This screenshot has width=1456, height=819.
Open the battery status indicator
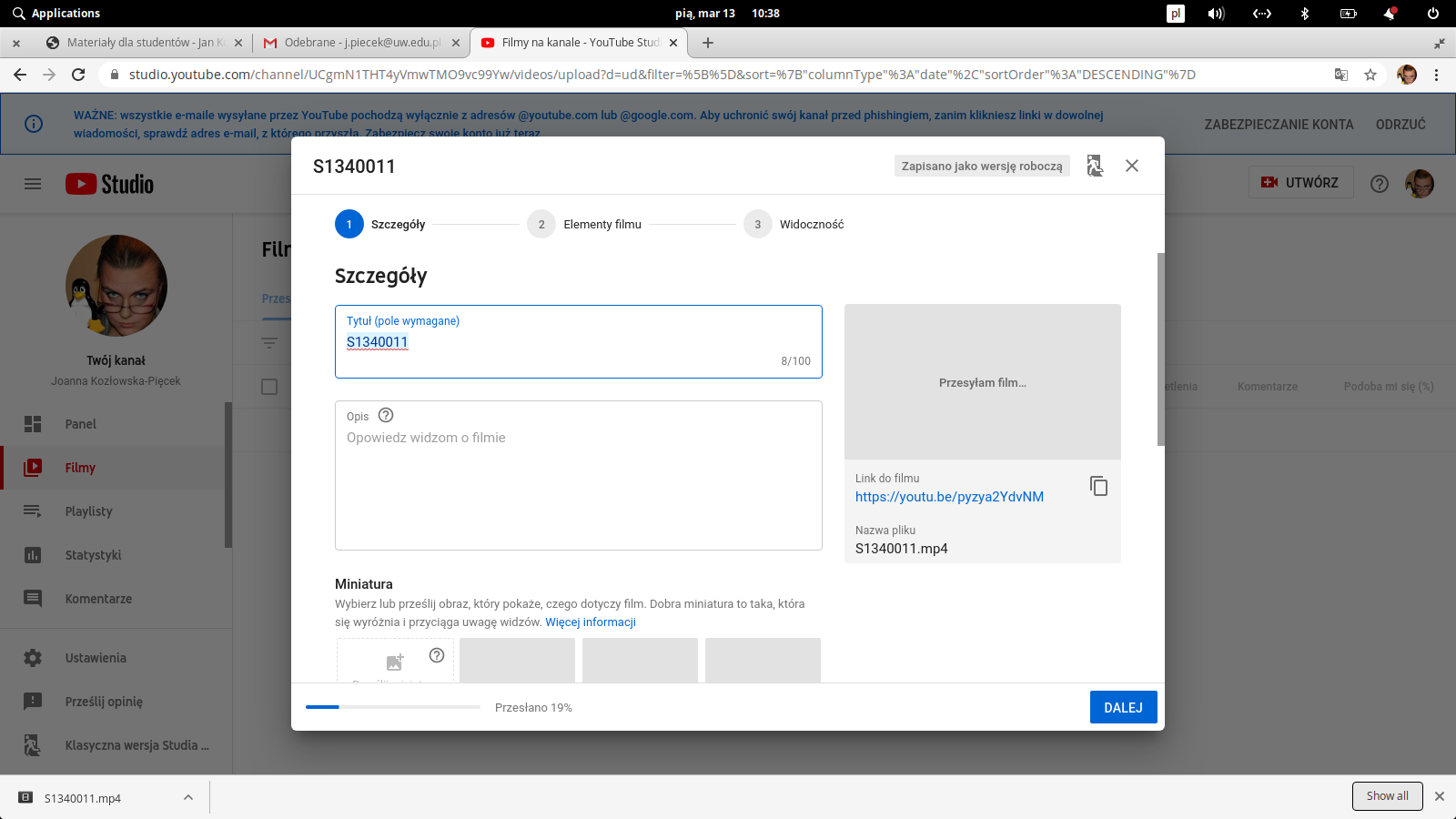click(1349, 14)
